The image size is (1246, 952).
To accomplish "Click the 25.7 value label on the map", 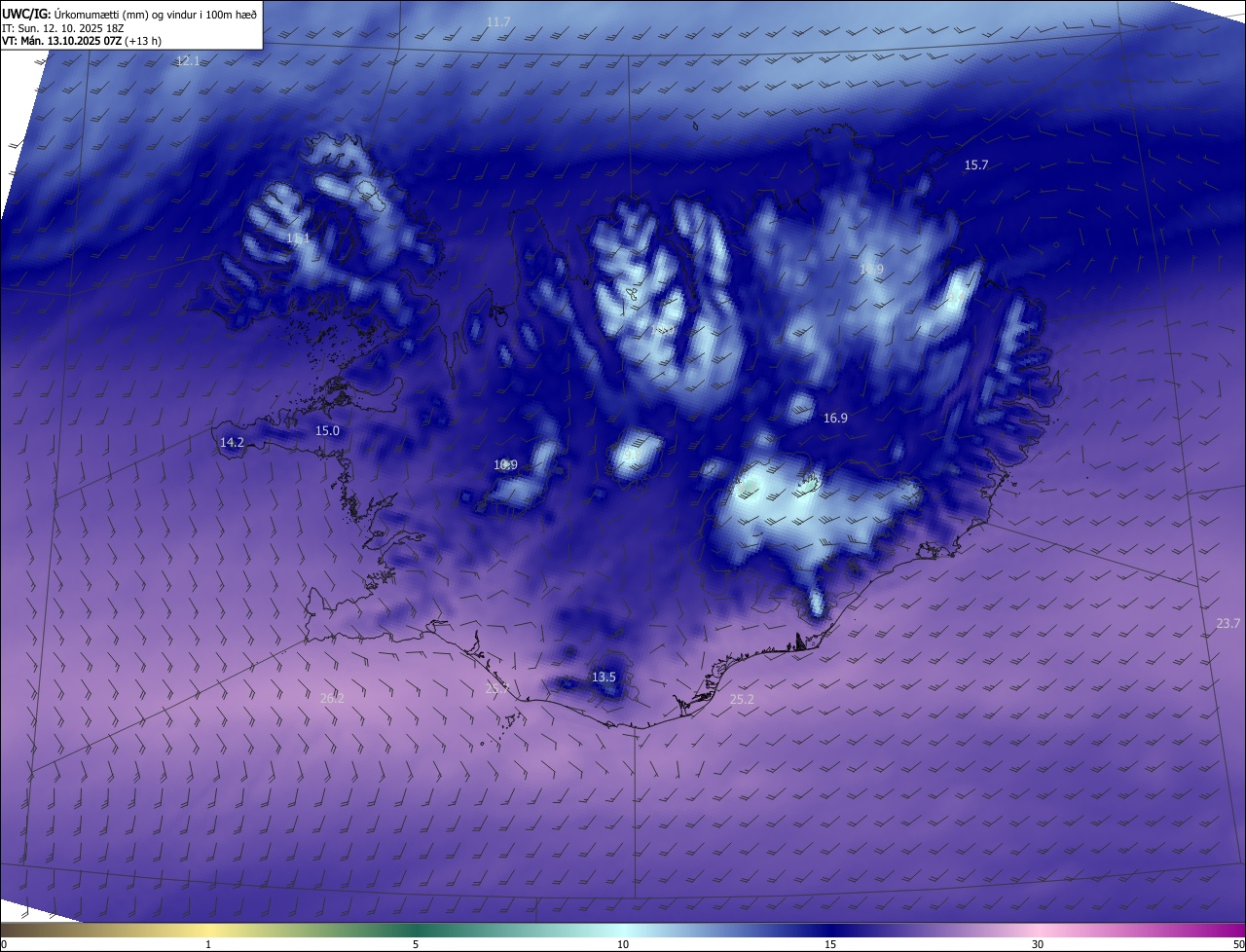I will click(496, 688).
